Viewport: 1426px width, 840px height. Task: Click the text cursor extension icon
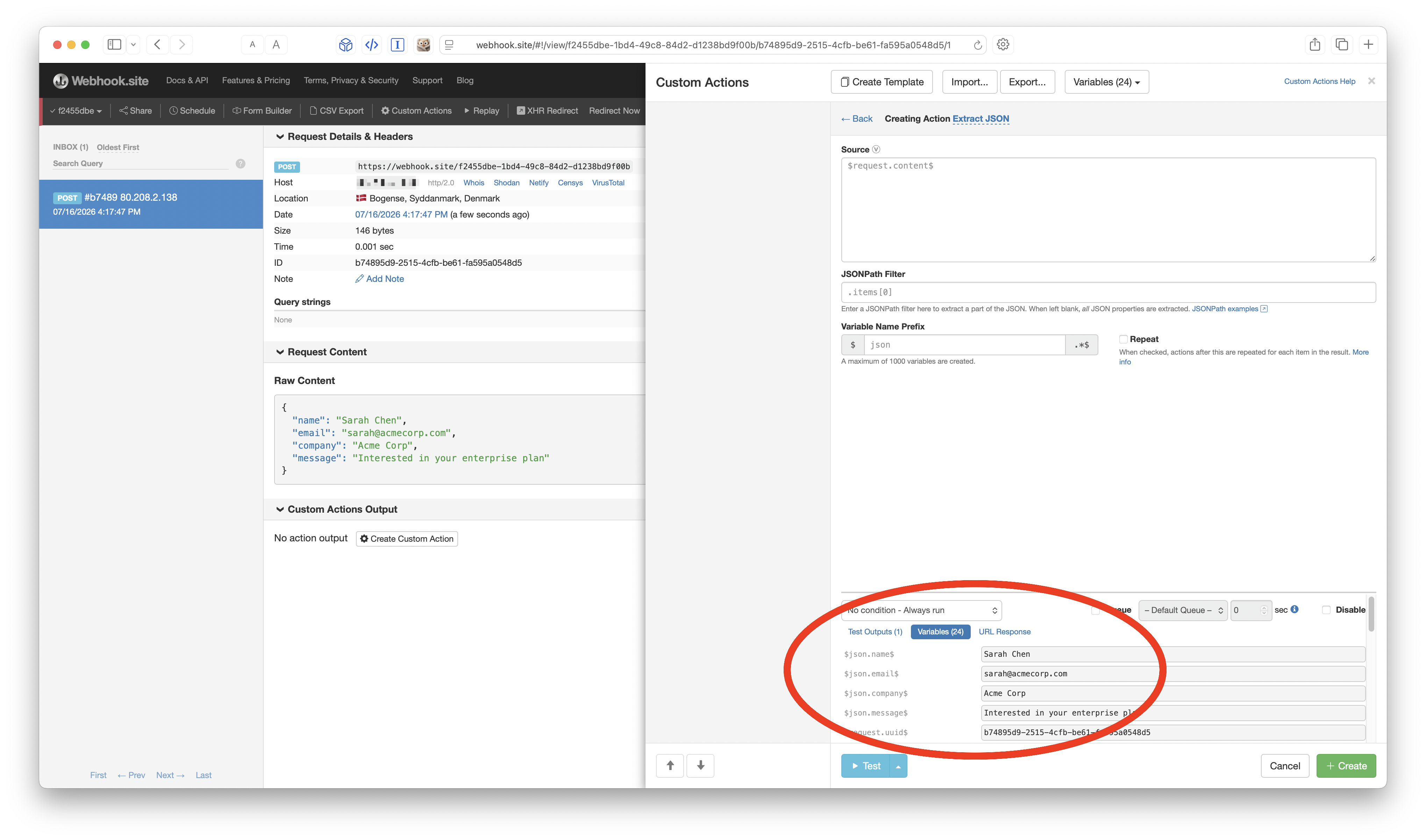pos(398,44)
